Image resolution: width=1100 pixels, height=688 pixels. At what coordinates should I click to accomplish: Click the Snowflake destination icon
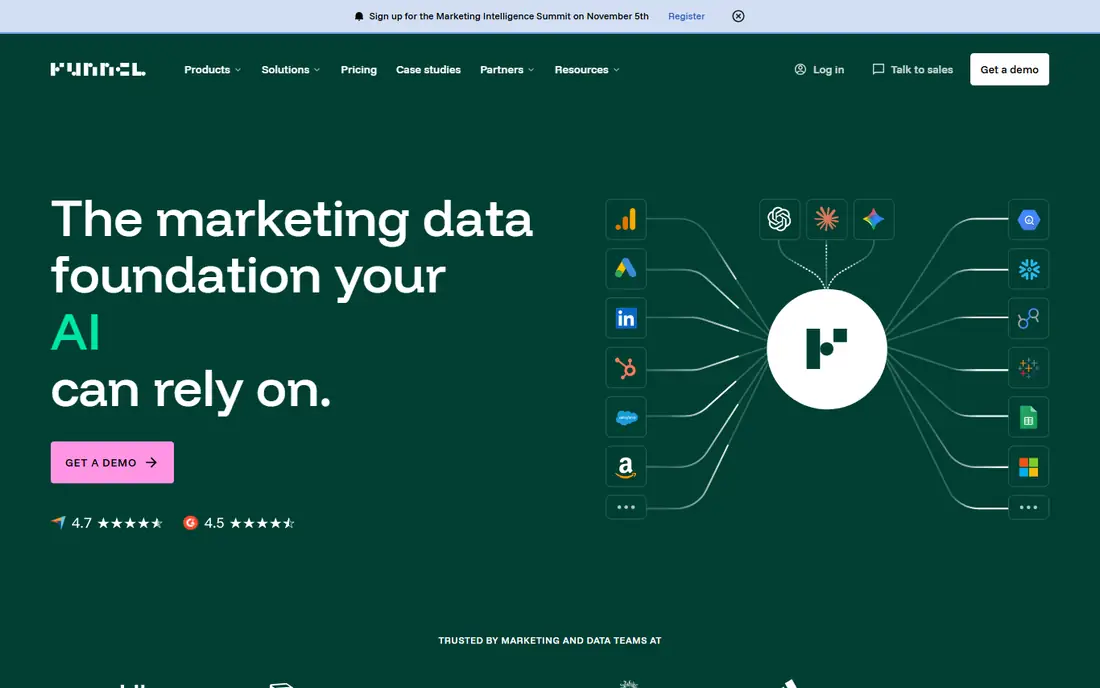(1028, 269)
